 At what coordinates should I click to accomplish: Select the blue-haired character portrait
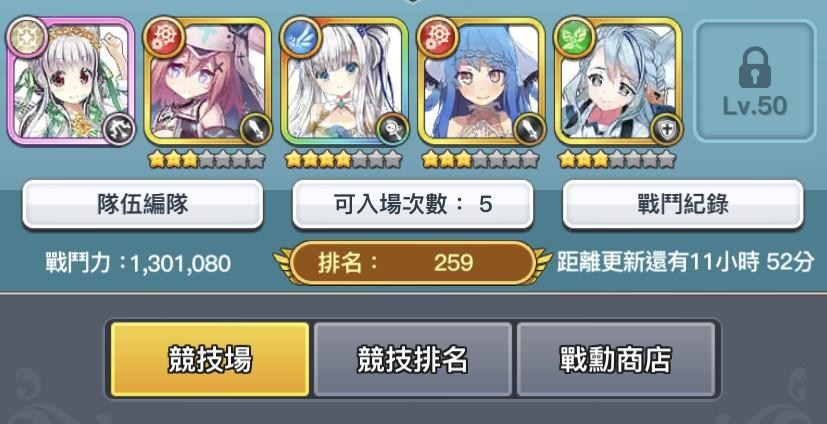(x=482, y=81)
